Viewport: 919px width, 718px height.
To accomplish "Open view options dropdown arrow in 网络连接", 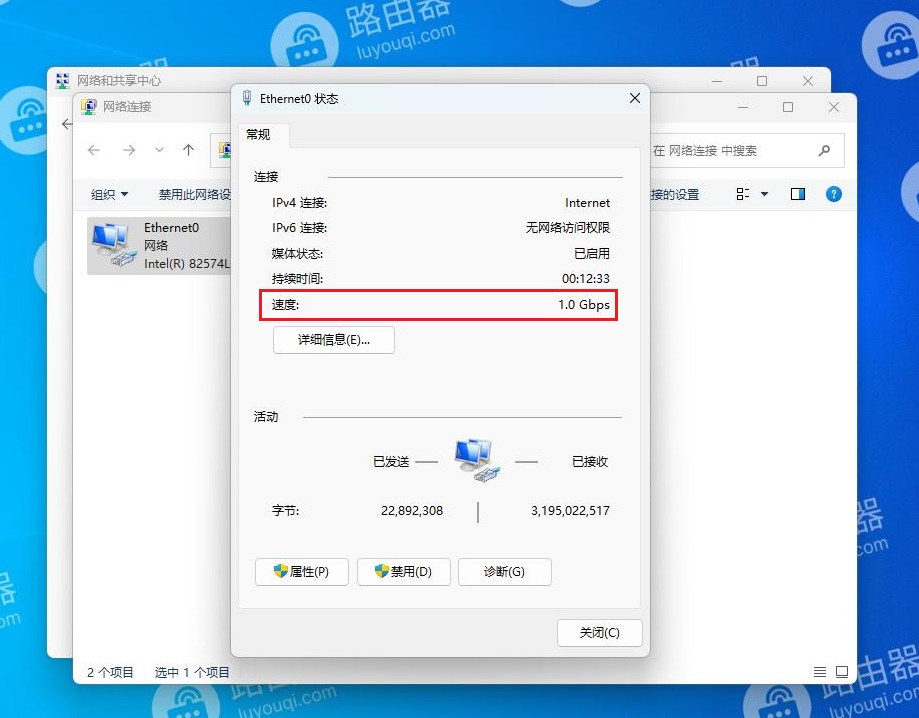I will coord(764,194).
